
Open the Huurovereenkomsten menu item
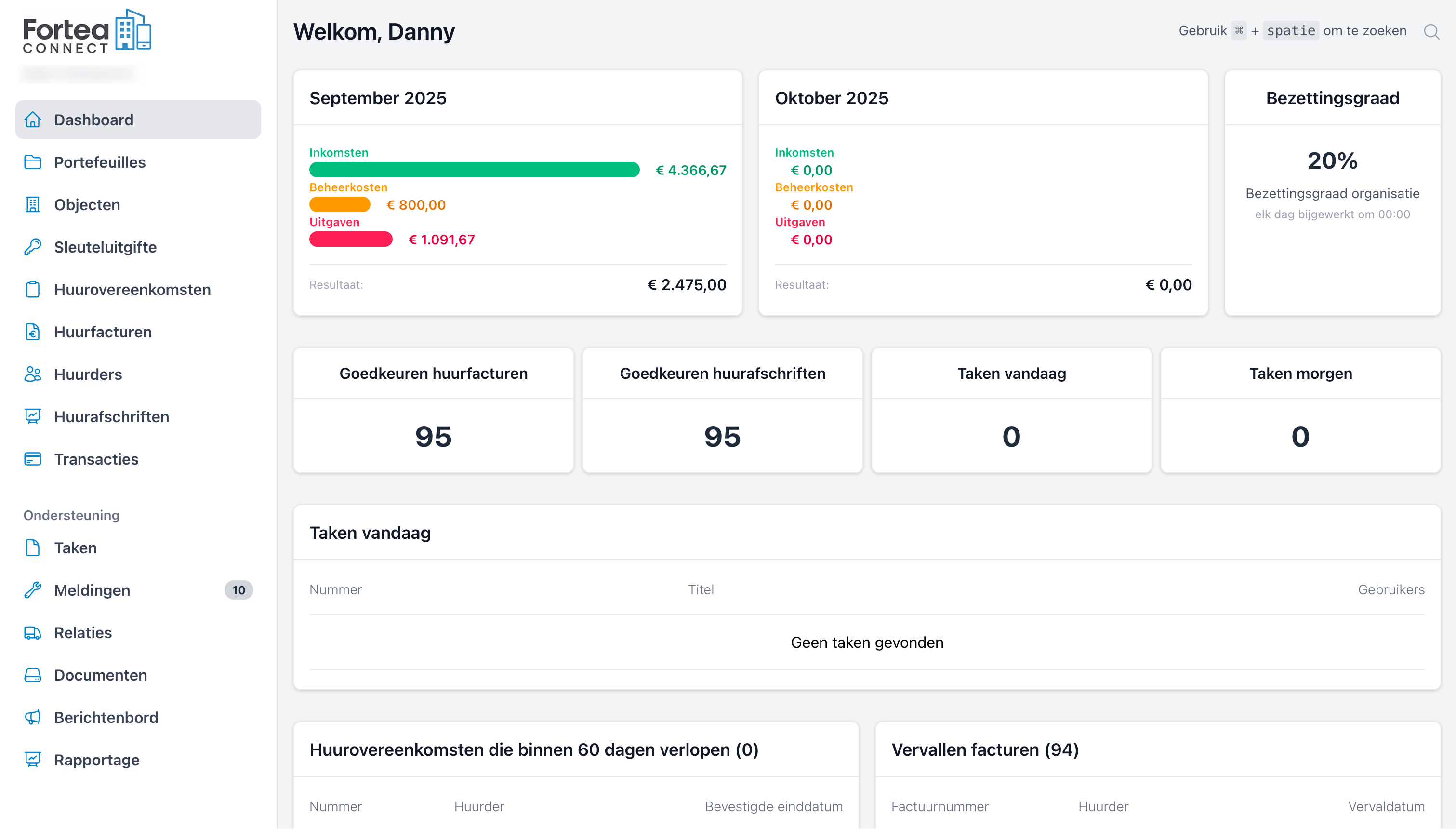click(132, 289)
